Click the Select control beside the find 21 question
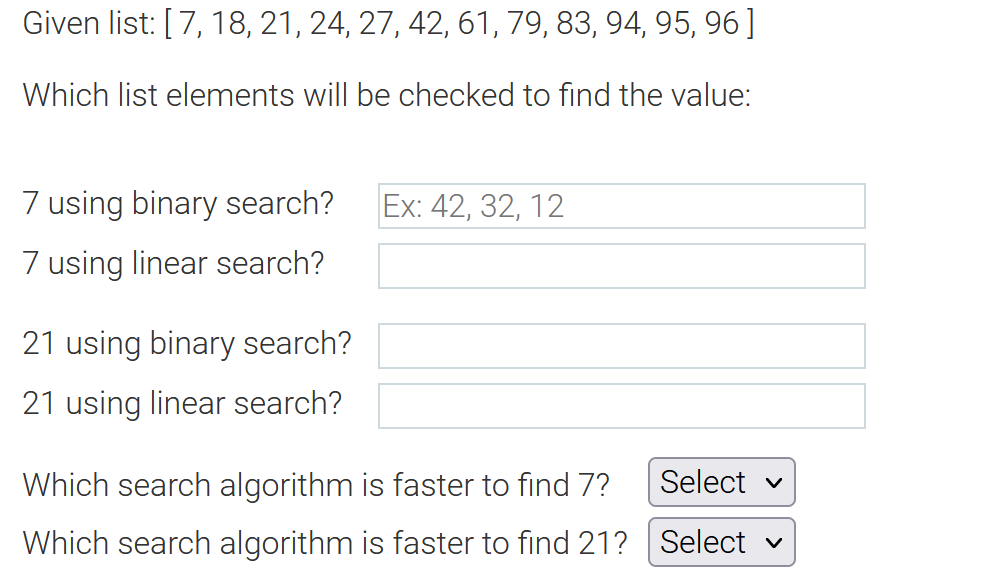This screenshot has height=577, width=1003. click(x=721, y=542)
